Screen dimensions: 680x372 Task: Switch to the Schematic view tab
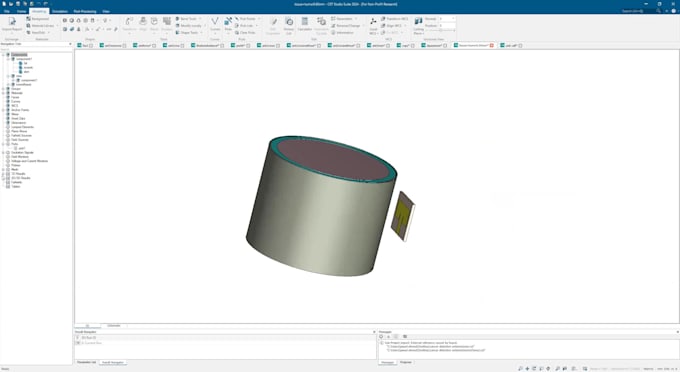click(114, 326)
